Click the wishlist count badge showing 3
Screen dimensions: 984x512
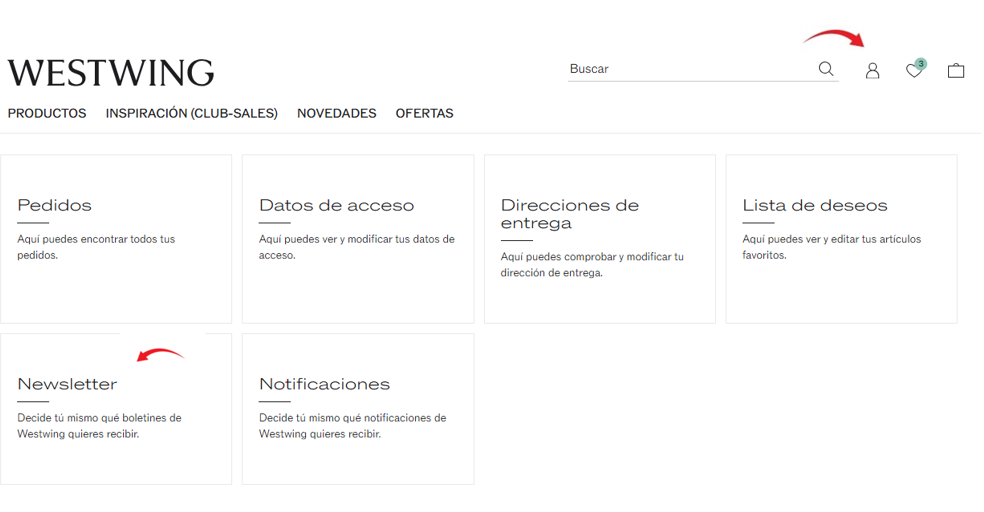click(921, 63)
